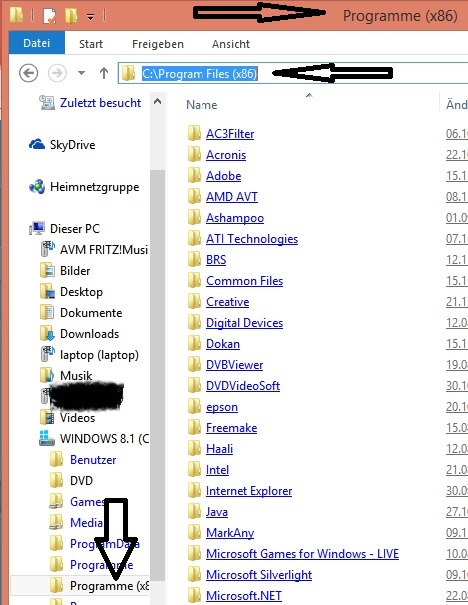Select WINDOWS 8.1 (C:) drive

[104, 439]
